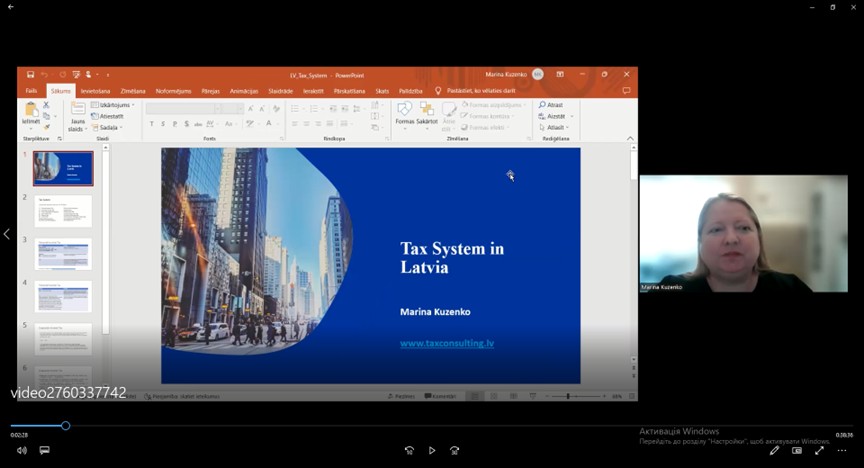Open the edit pencil tool
864x468 pixels.
pyautogui.click(x=774, y=451)
